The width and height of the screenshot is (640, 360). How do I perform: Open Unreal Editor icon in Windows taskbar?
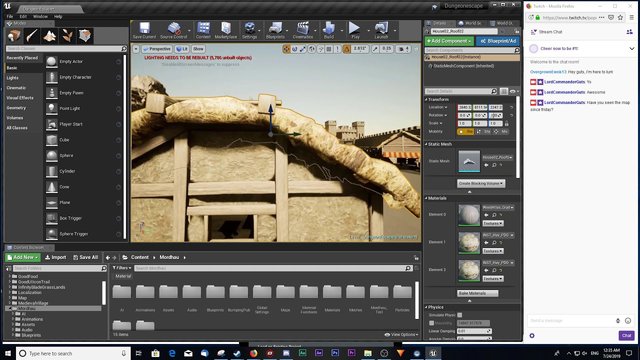click(433, 353)
